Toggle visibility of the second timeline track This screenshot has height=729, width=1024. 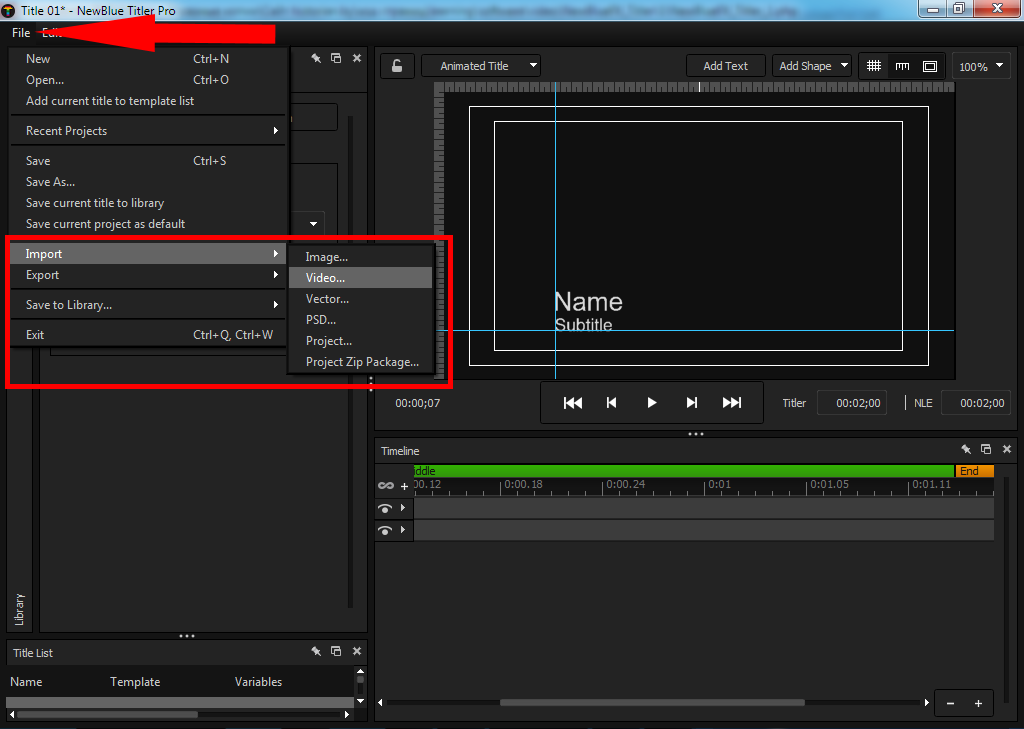385,531
